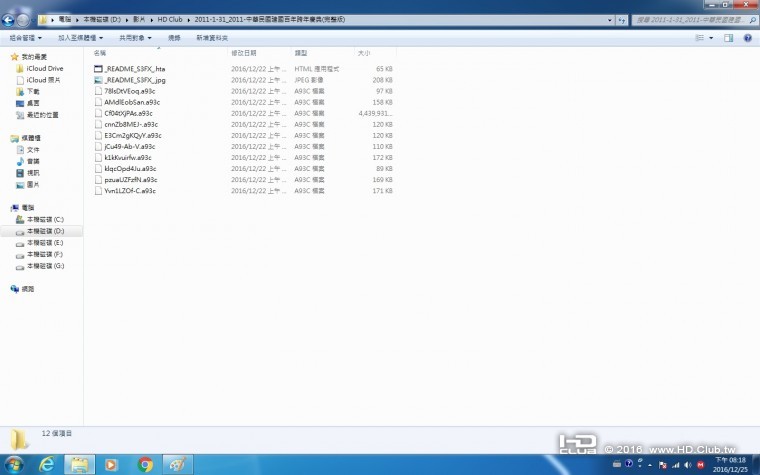Click the Forward navigation arrow button
The image size is (760, 475).
23,20
